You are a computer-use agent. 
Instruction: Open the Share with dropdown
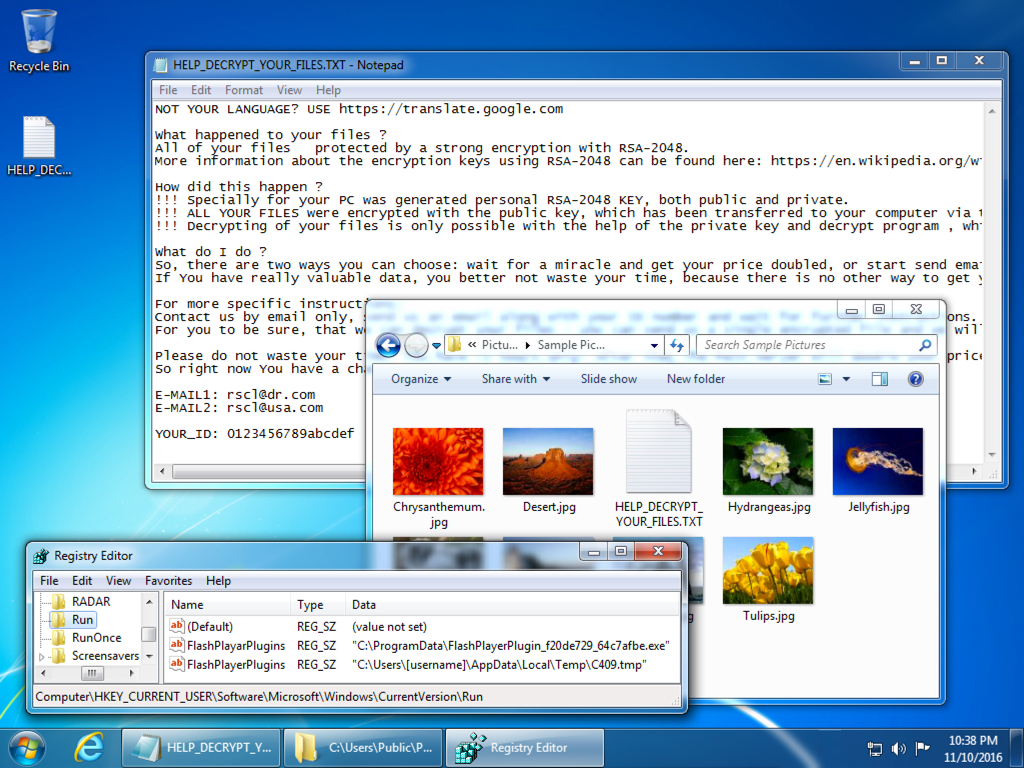tap(515, 379)
